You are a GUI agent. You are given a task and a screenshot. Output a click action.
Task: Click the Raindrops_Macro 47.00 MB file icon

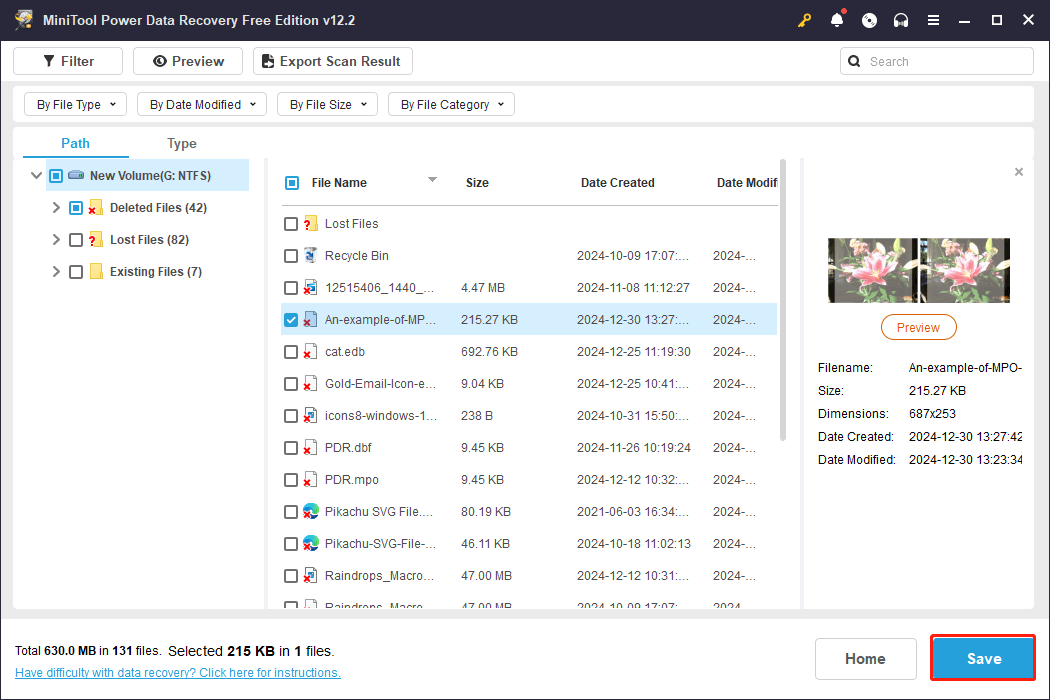click(x=310, y=575)
